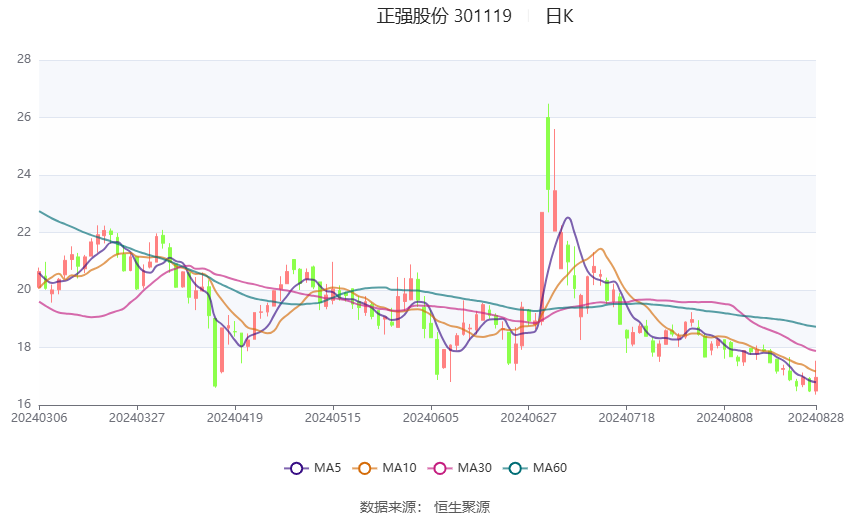
Task: Click x-axis date label 20240605
Action: click(x=431, y=418)
